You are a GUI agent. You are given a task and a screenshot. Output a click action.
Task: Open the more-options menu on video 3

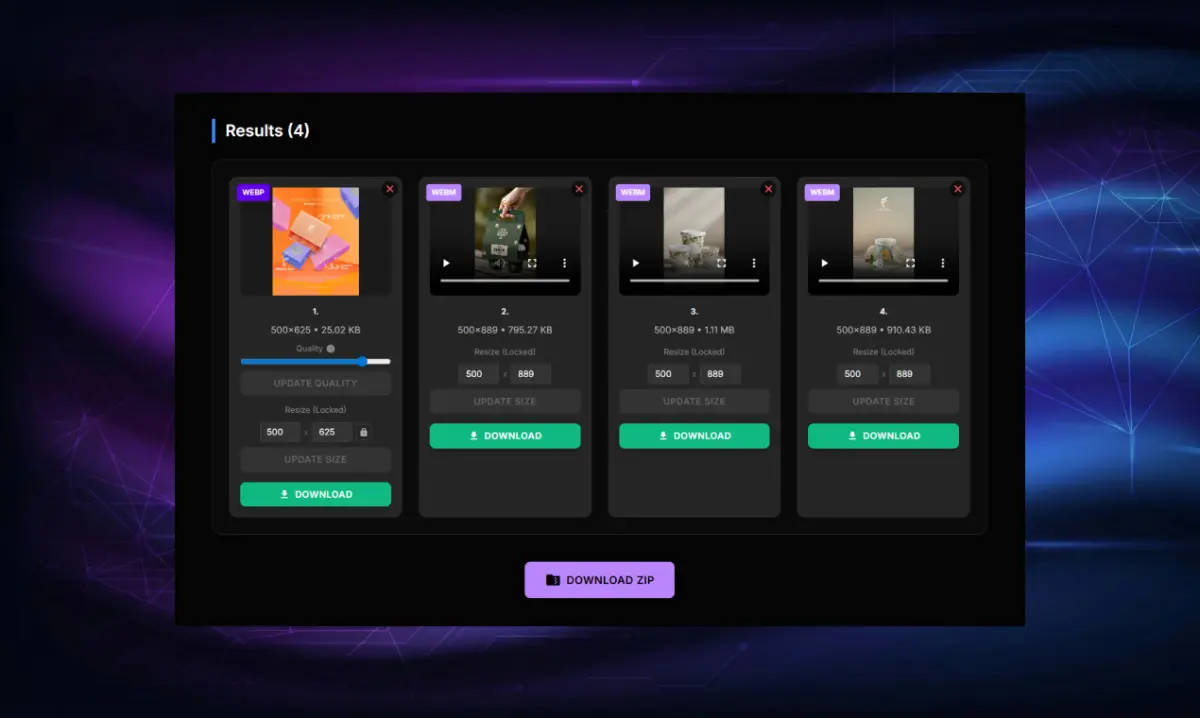point(753,262)
